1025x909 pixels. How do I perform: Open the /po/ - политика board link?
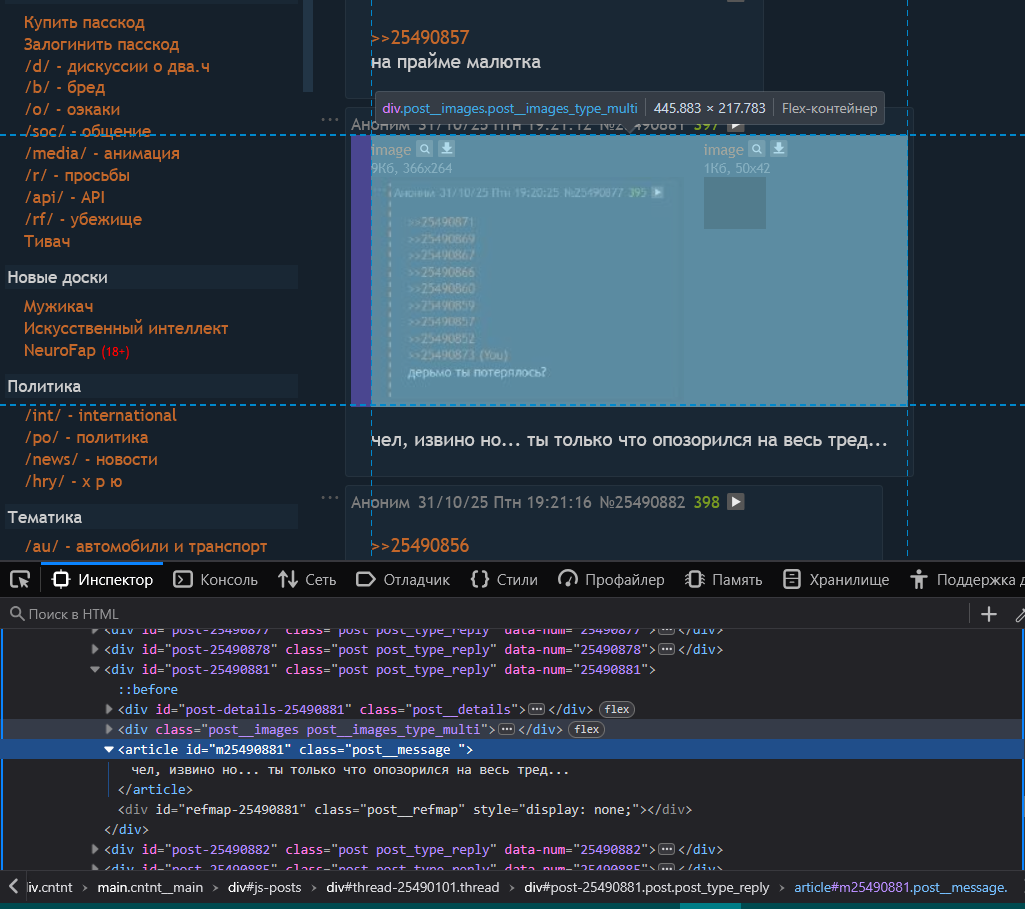(x=86, y=437)
